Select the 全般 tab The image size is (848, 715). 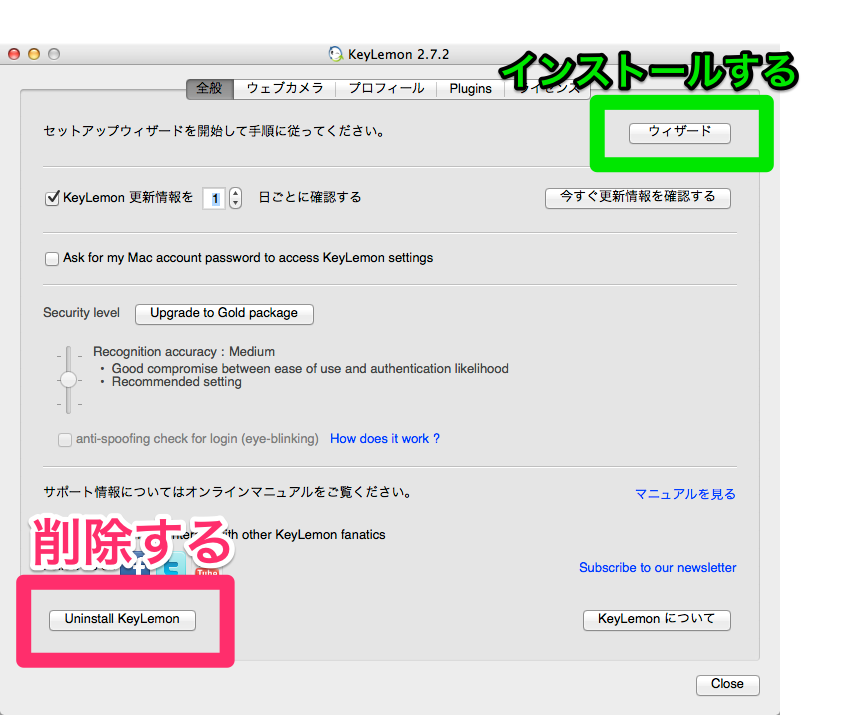point(209,88)
